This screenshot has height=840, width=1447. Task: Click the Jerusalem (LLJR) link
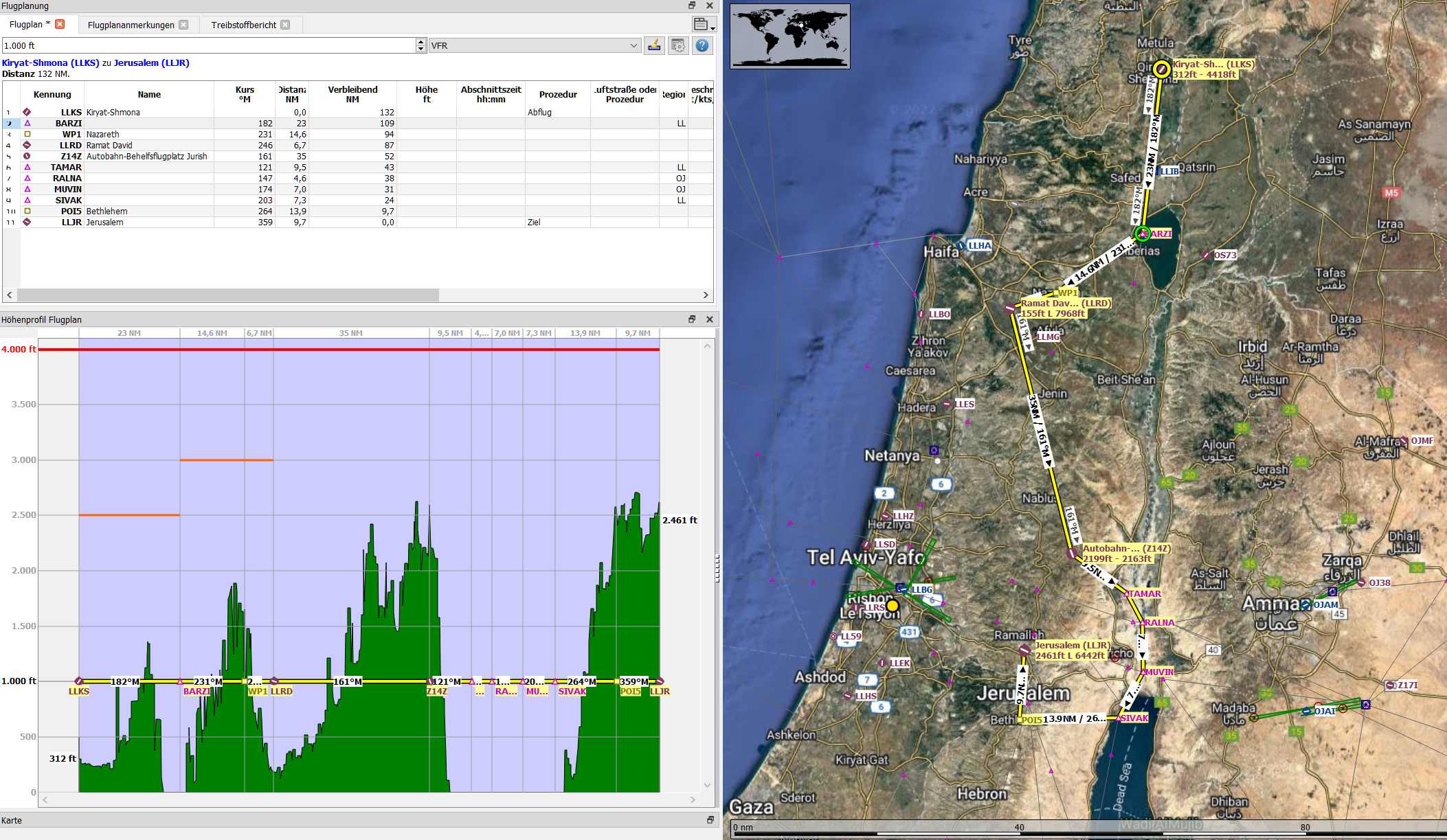point(151,63)
